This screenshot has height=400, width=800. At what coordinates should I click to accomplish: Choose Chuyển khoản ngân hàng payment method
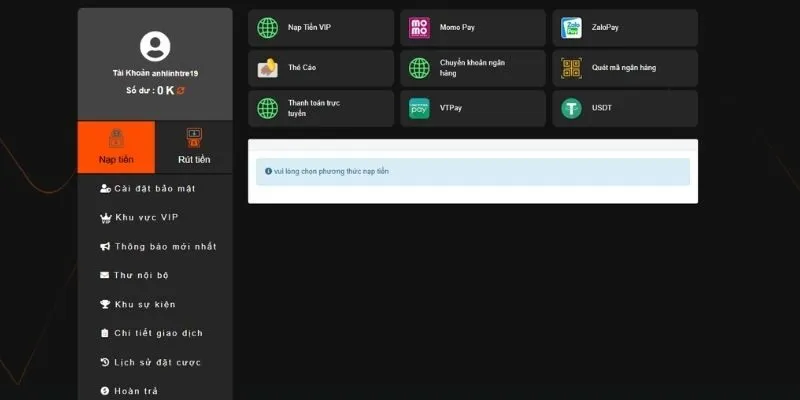tap(473, 68)
